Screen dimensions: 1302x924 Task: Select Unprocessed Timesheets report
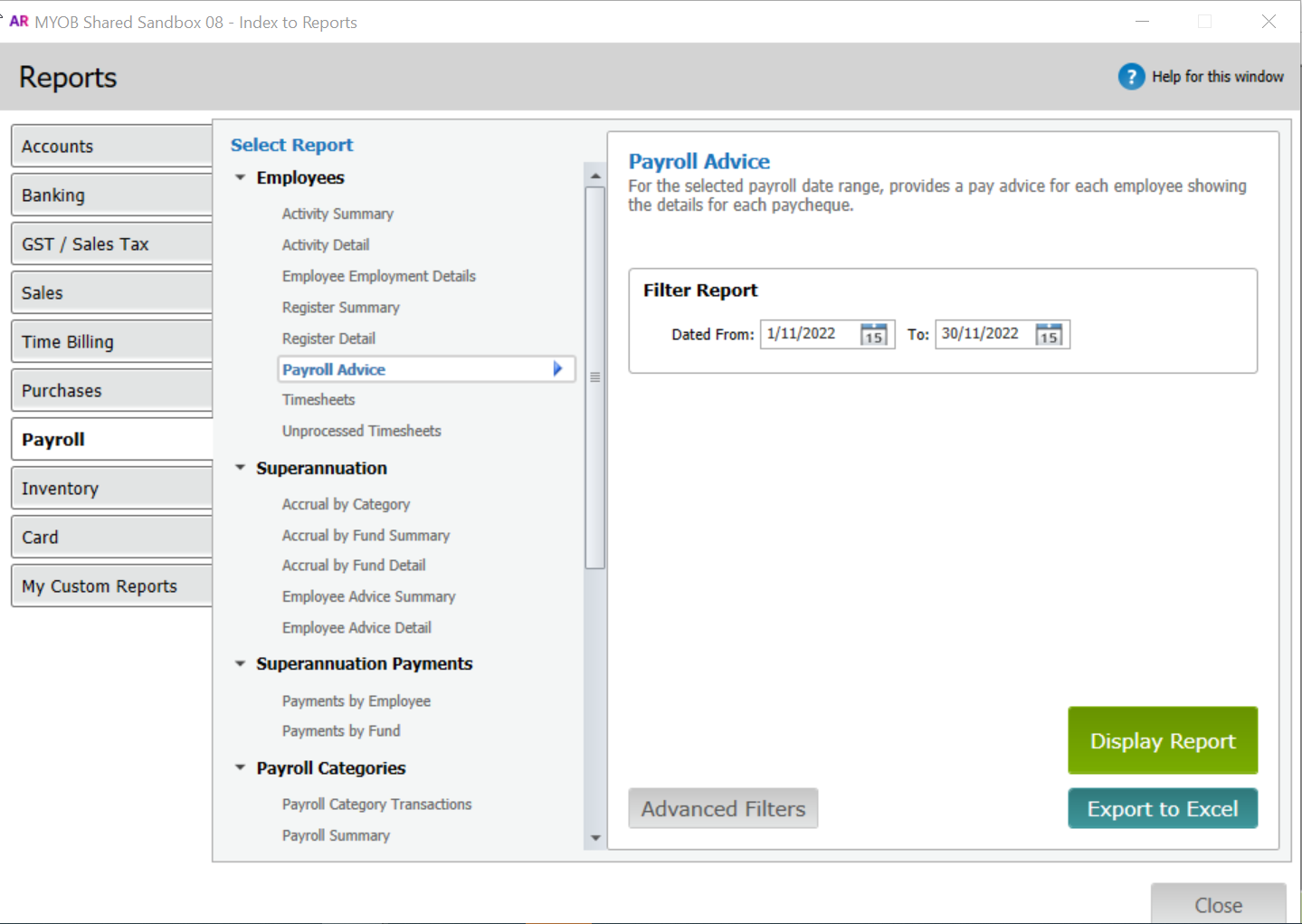pyautogui.click(x=362, y=431)
